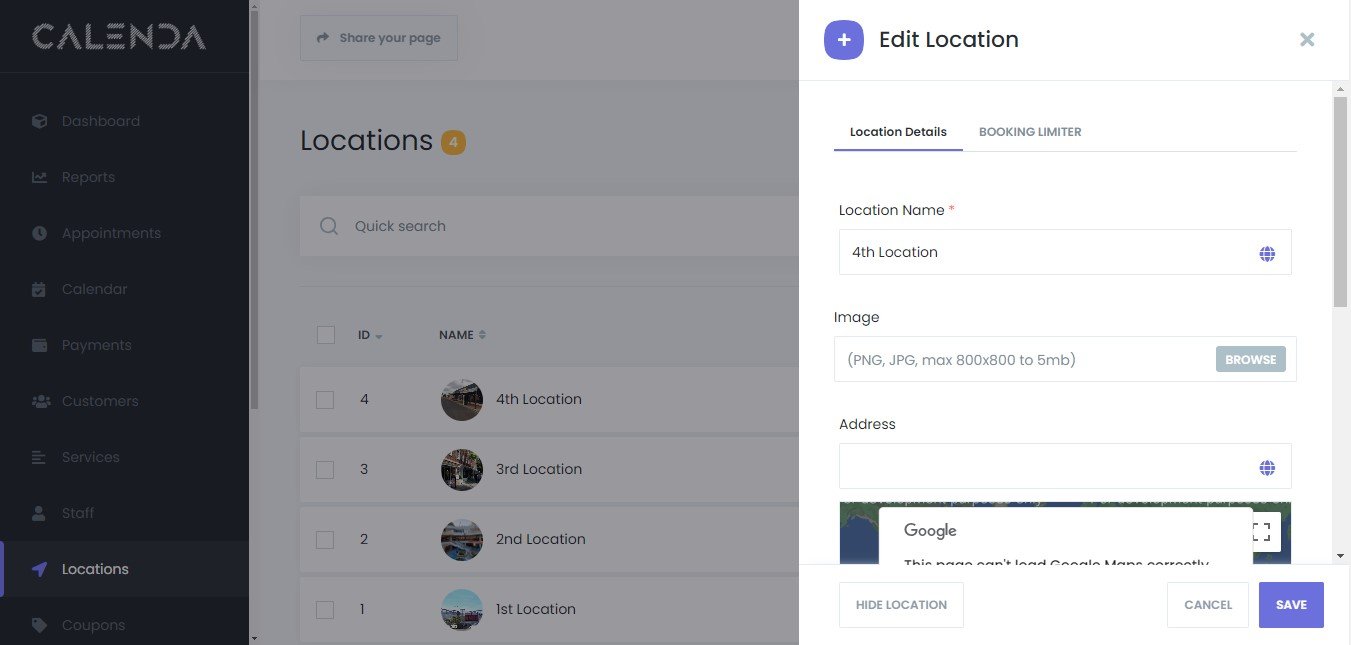Check the box for 4th Location row
Viewport: 1351px width, 645px height.
[x=325, y=399]
